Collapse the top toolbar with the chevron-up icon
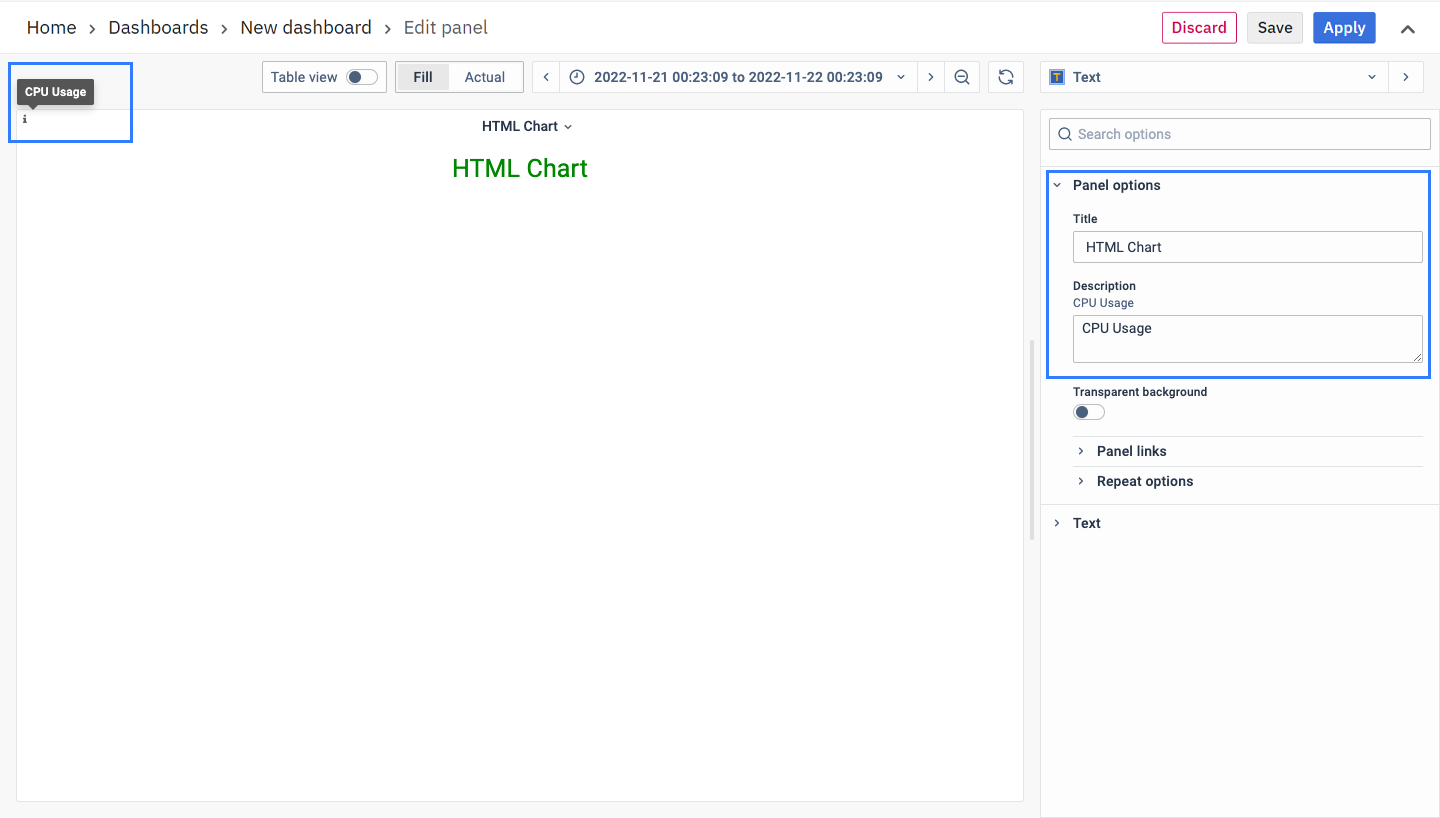1440x818 pixels. (x=1407, y=29)
